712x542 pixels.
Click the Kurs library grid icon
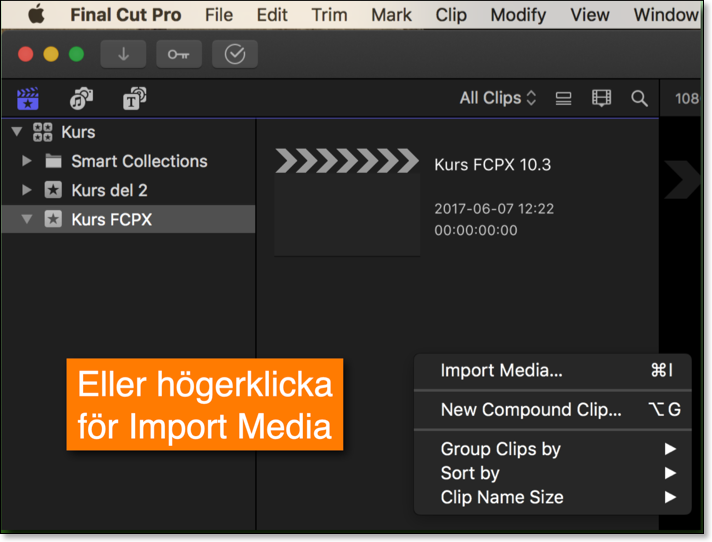[43, 132]
